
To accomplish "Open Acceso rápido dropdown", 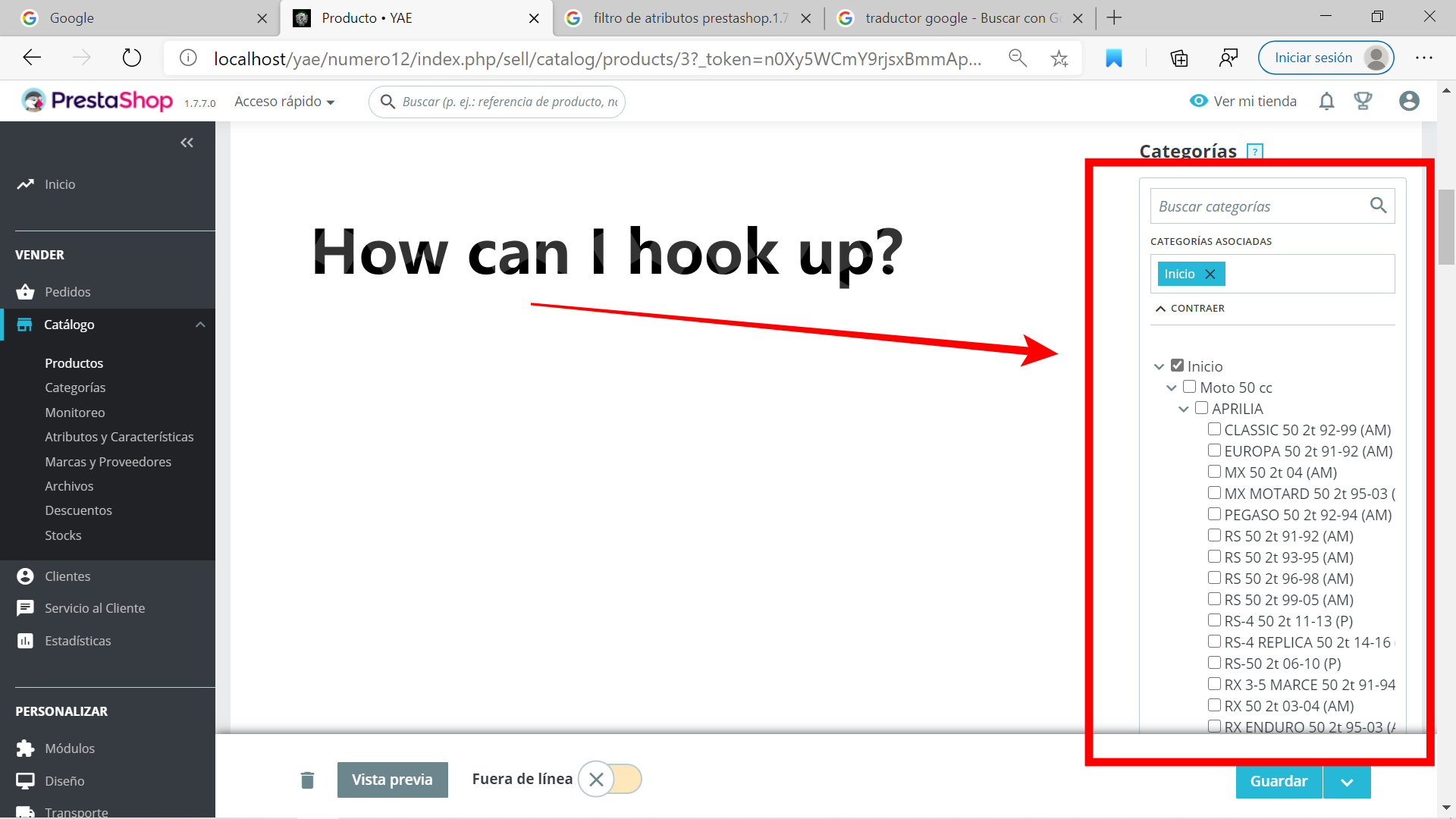I will pos(284,102).
